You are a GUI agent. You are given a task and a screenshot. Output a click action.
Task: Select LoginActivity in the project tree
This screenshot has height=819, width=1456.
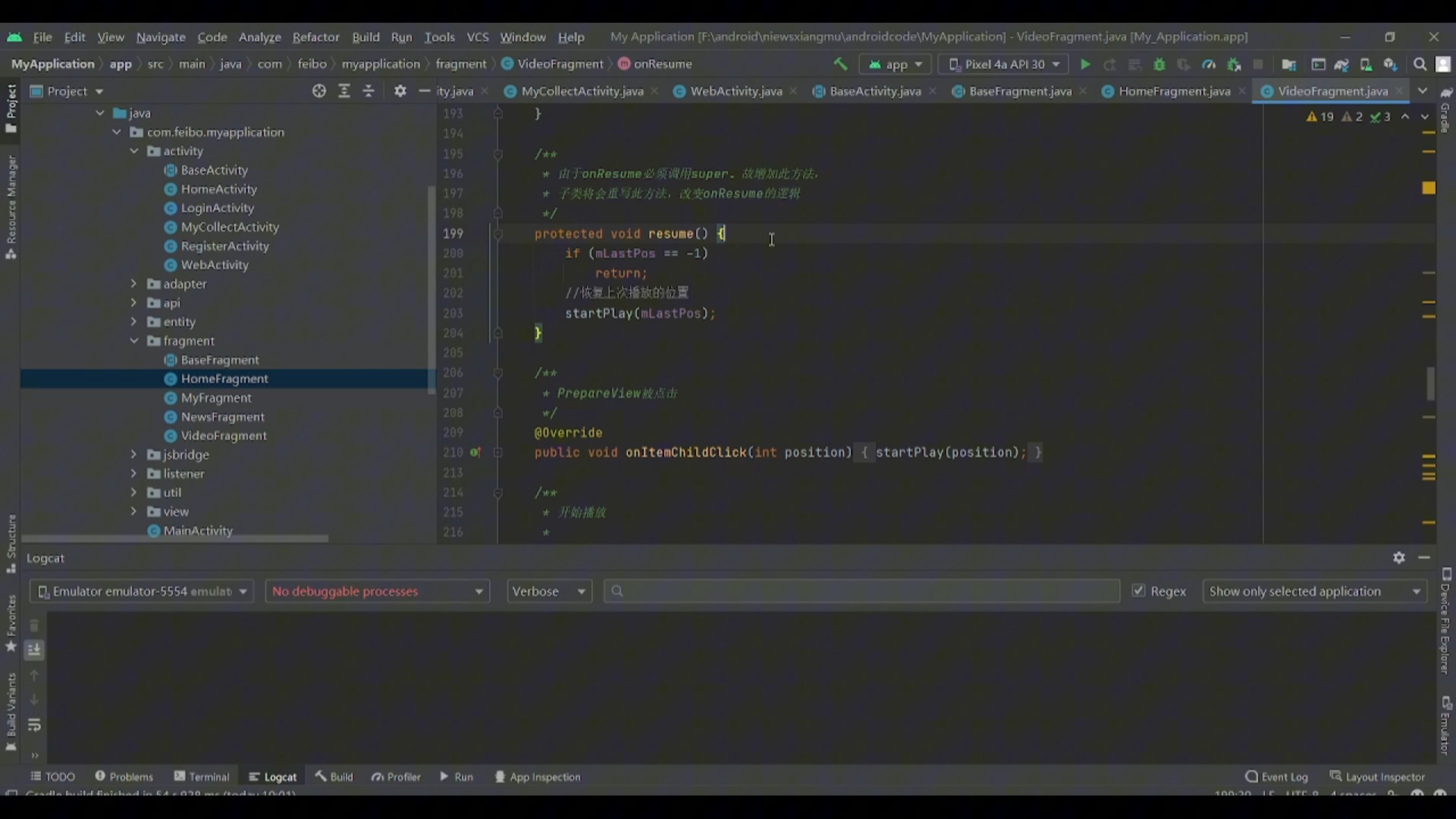[218, 208]
